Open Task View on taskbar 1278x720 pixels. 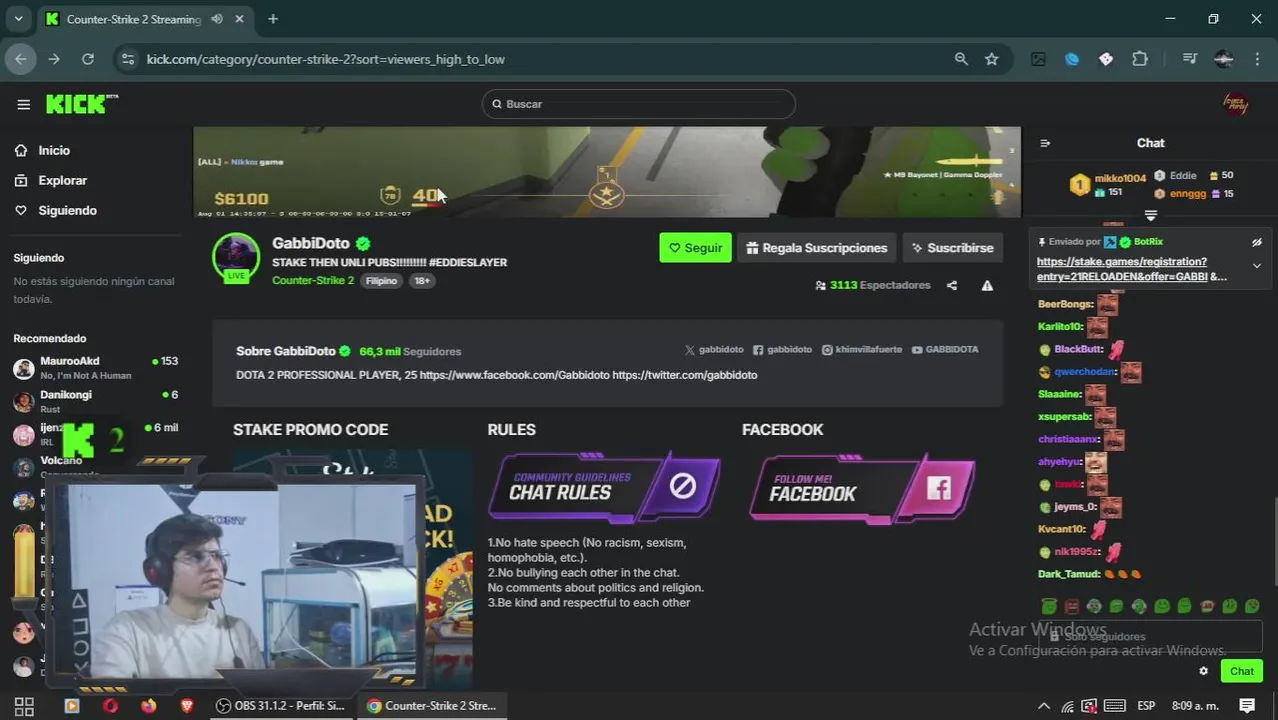[24, 705]
